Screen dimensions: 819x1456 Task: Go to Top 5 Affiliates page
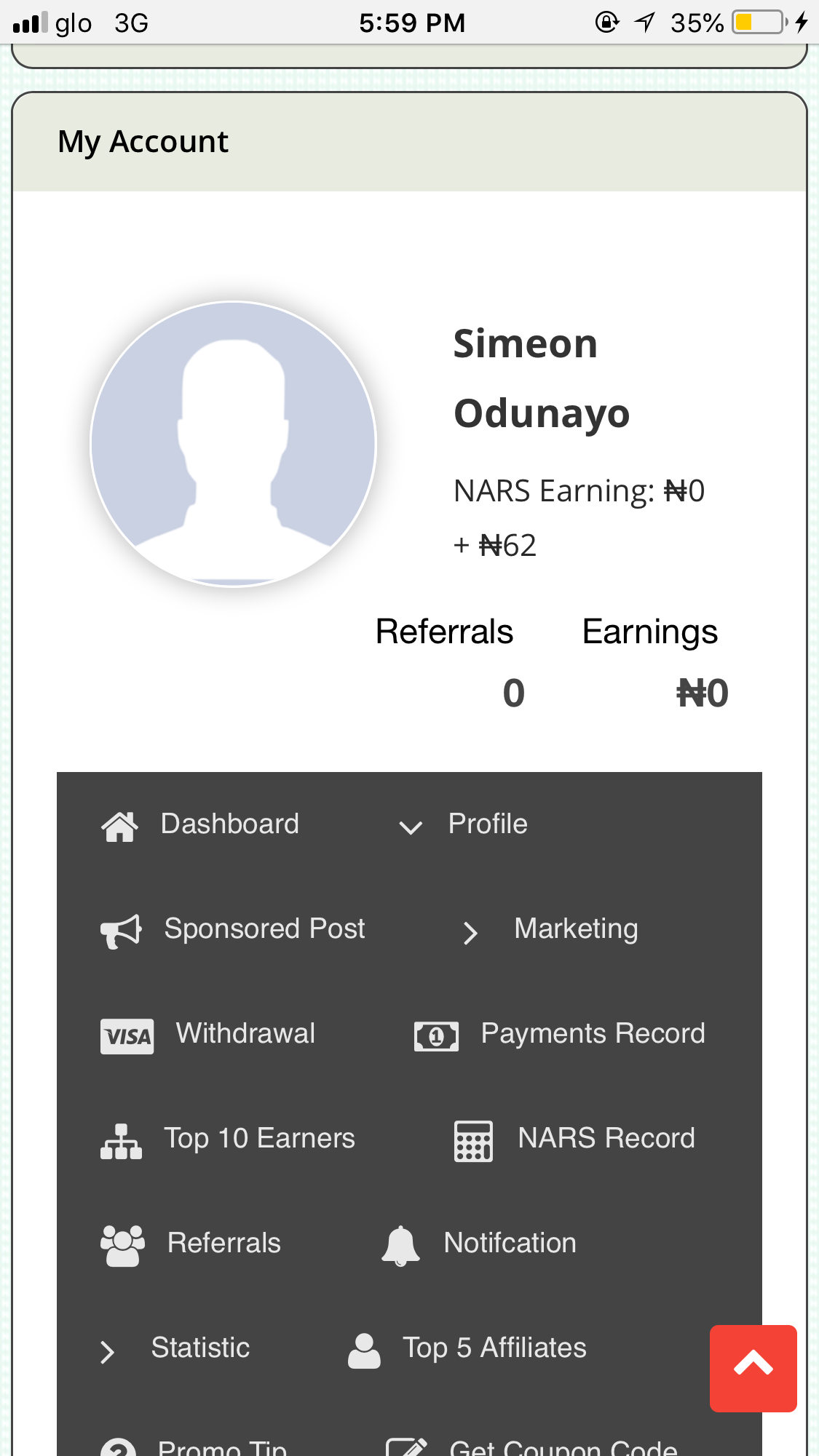click(x=494, y=1348)
